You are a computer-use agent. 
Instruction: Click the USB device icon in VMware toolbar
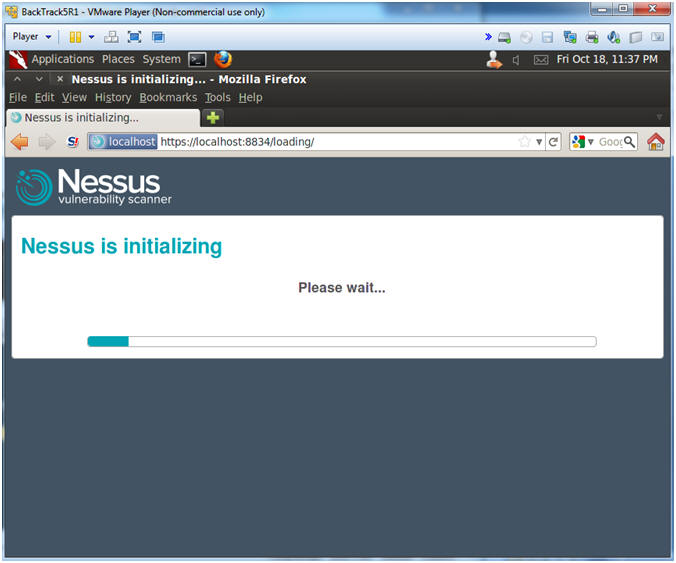635,38
